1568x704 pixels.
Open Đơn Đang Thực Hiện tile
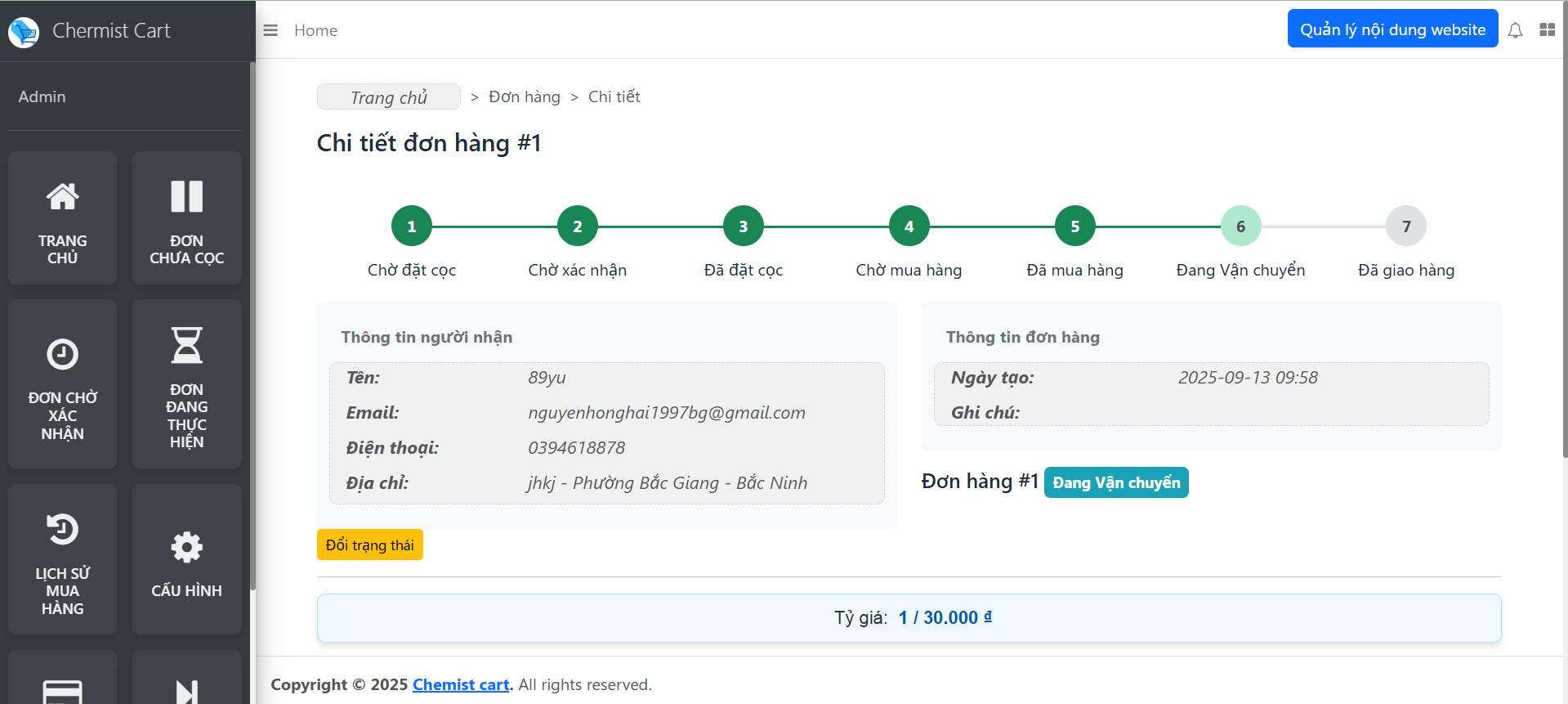coord(186,383)
